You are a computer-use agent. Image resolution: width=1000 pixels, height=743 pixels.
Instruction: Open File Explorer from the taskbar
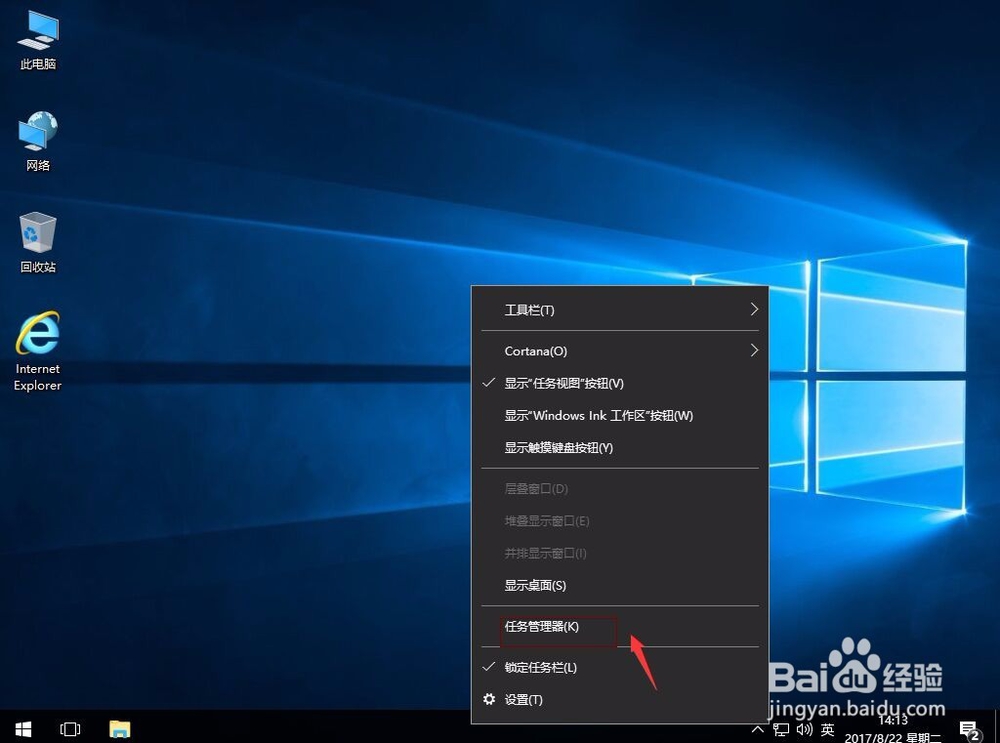(x=119, y=729)
